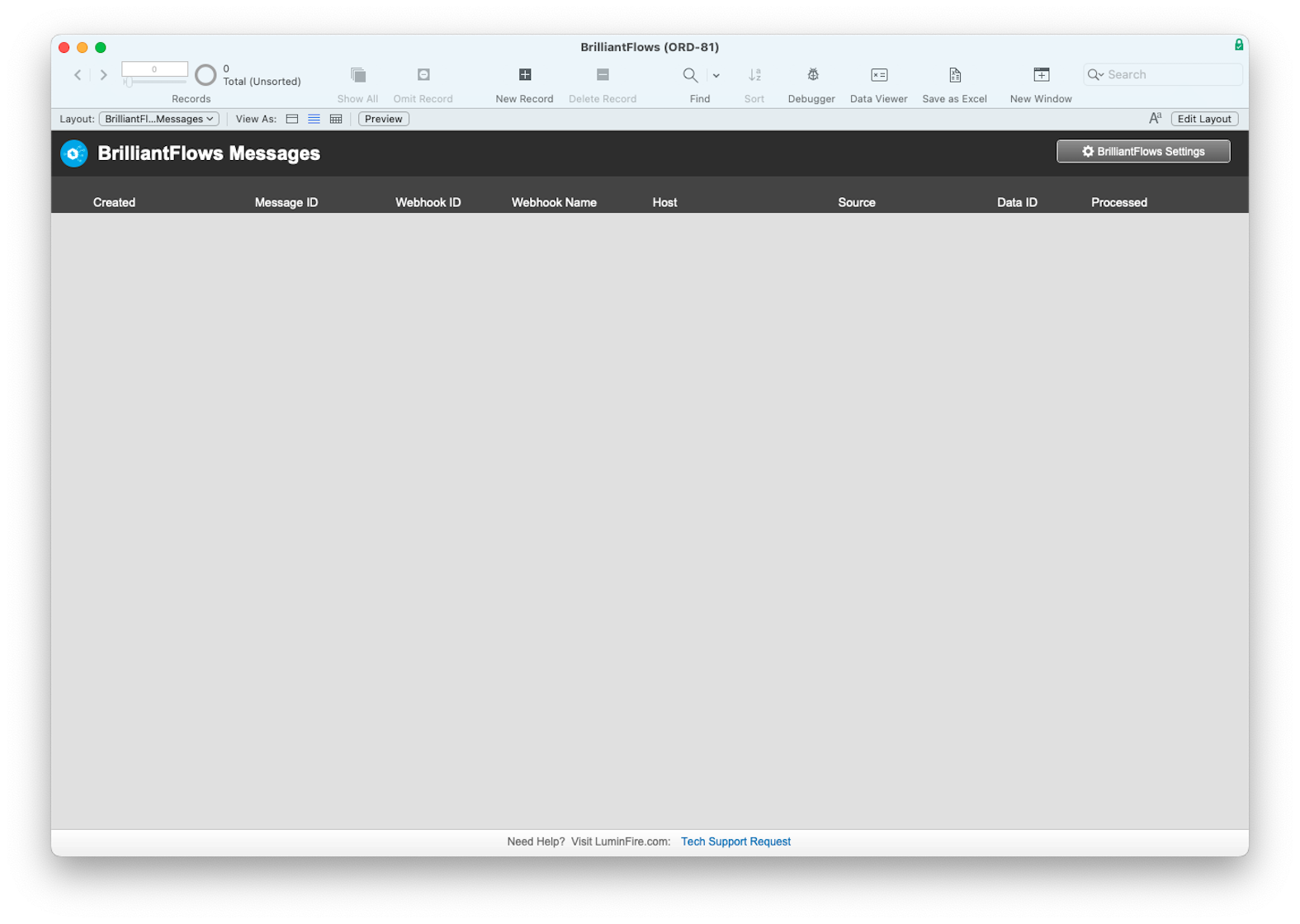
Task: Click the Host column header
Action: [x=664, y=202]
